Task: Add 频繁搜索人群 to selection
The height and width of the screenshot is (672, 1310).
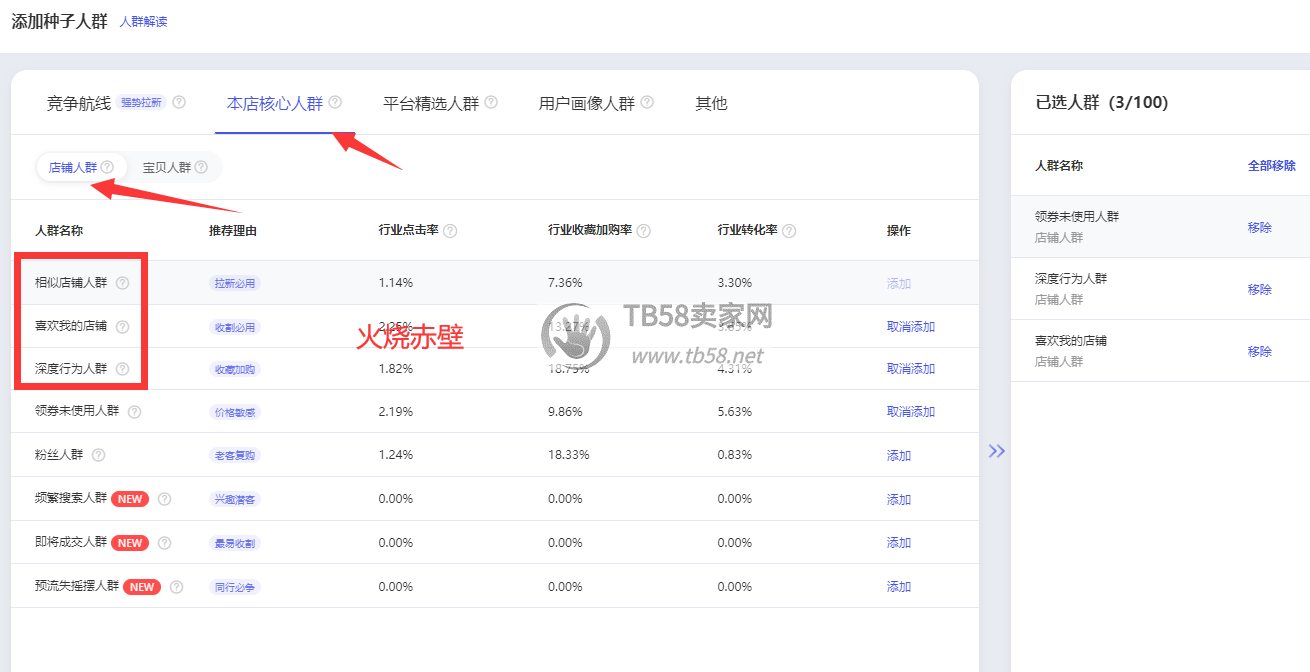Action: pos(899,500)
